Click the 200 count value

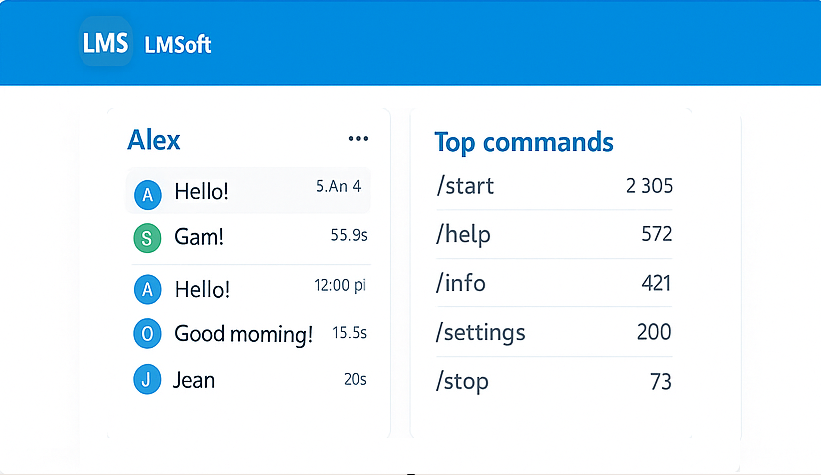654,332
